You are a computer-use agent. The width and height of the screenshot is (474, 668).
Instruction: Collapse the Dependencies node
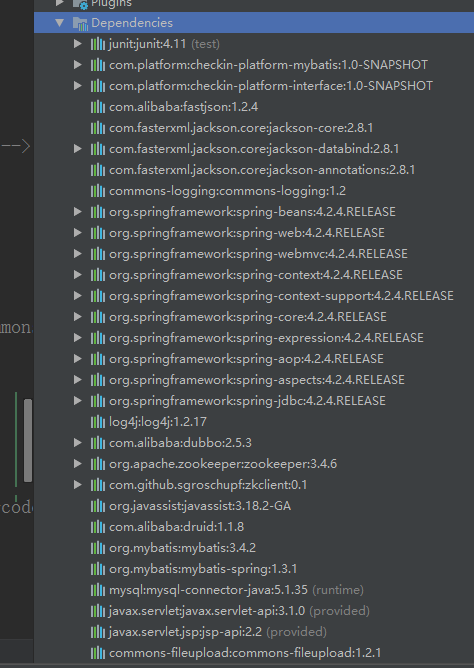coord(60,23)
